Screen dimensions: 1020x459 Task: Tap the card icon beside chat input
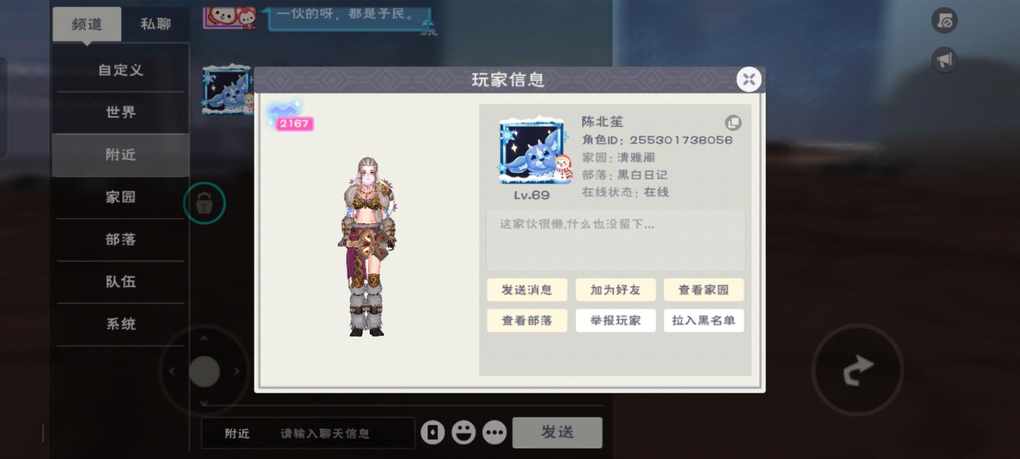coord(433,432)
